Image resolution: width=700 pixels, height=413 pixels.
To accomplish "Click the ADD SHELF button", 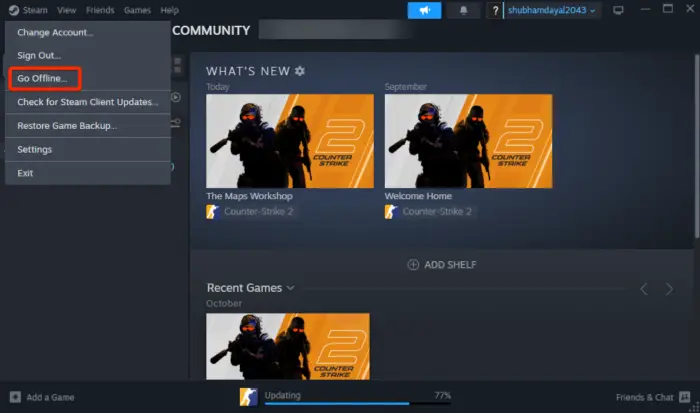I will (x=442, y=265).
